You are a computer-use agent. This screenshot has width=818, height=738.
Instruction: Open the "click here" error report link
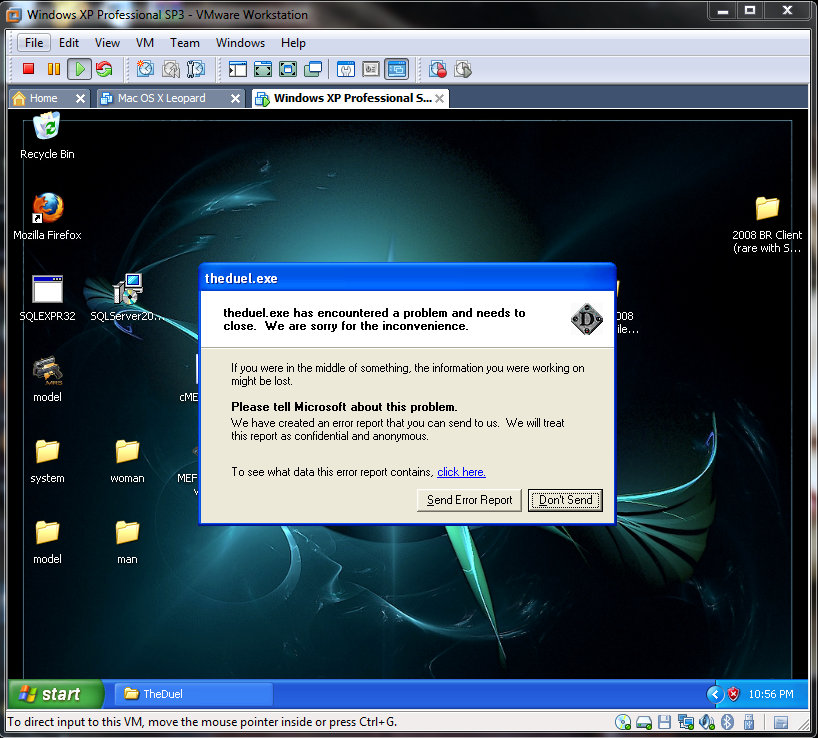[461, 472]
